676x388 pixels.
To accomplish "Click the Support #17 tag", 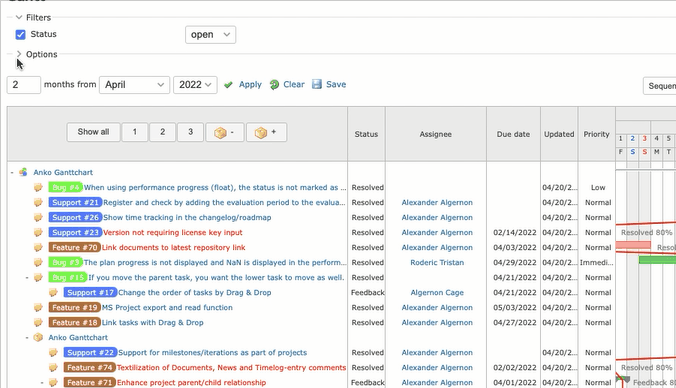I will (x=91, y=293).
